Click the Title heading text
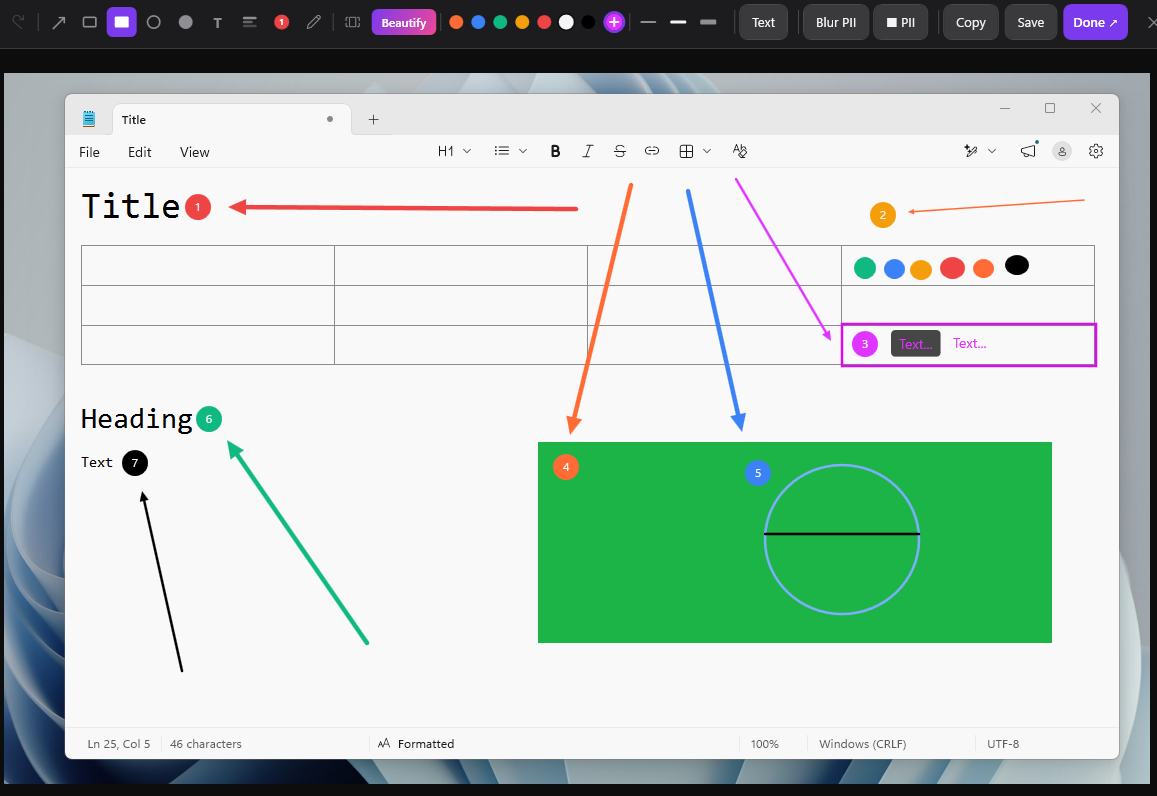This screenshot has height=796, width=1157. (x=131, y=206)
